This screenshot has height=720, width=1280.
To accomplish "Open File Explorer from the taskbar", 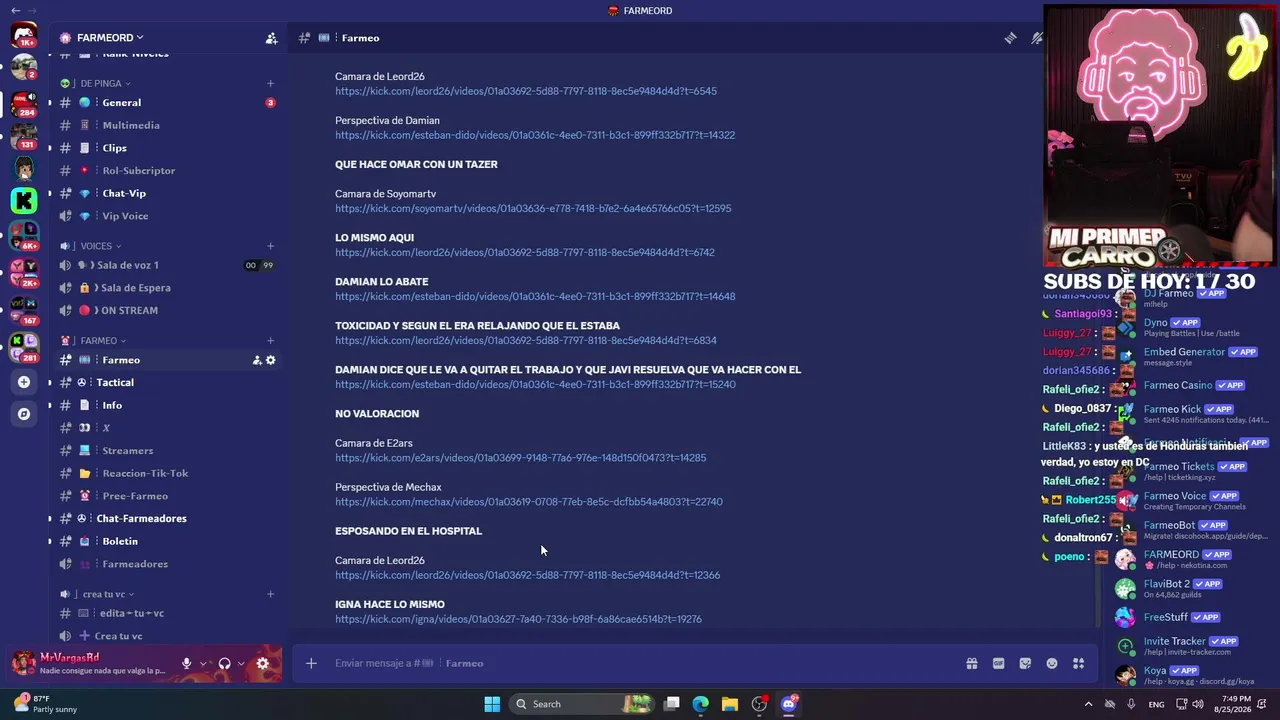I will tap(730, 704).
